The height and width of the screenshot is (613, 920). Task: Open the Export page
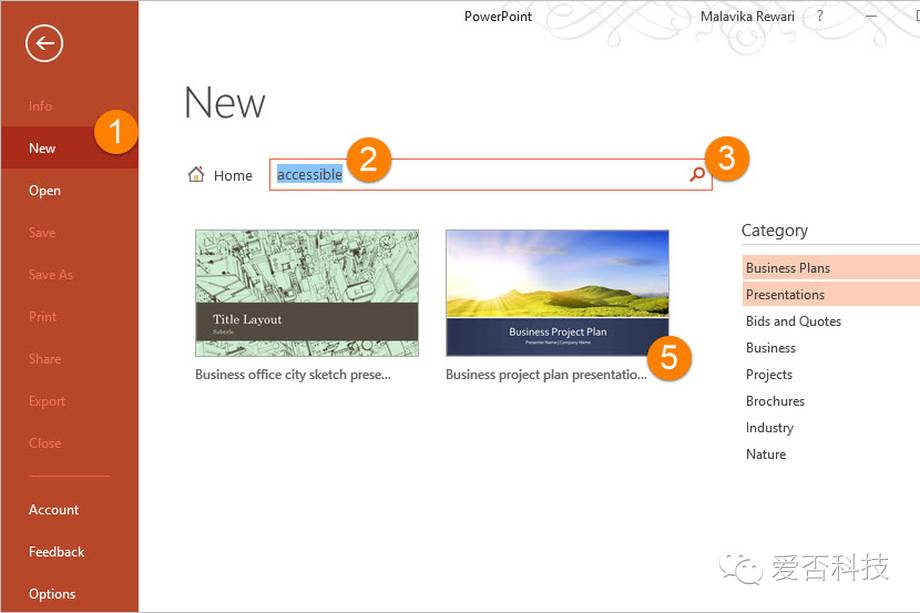tap(47, 401)
